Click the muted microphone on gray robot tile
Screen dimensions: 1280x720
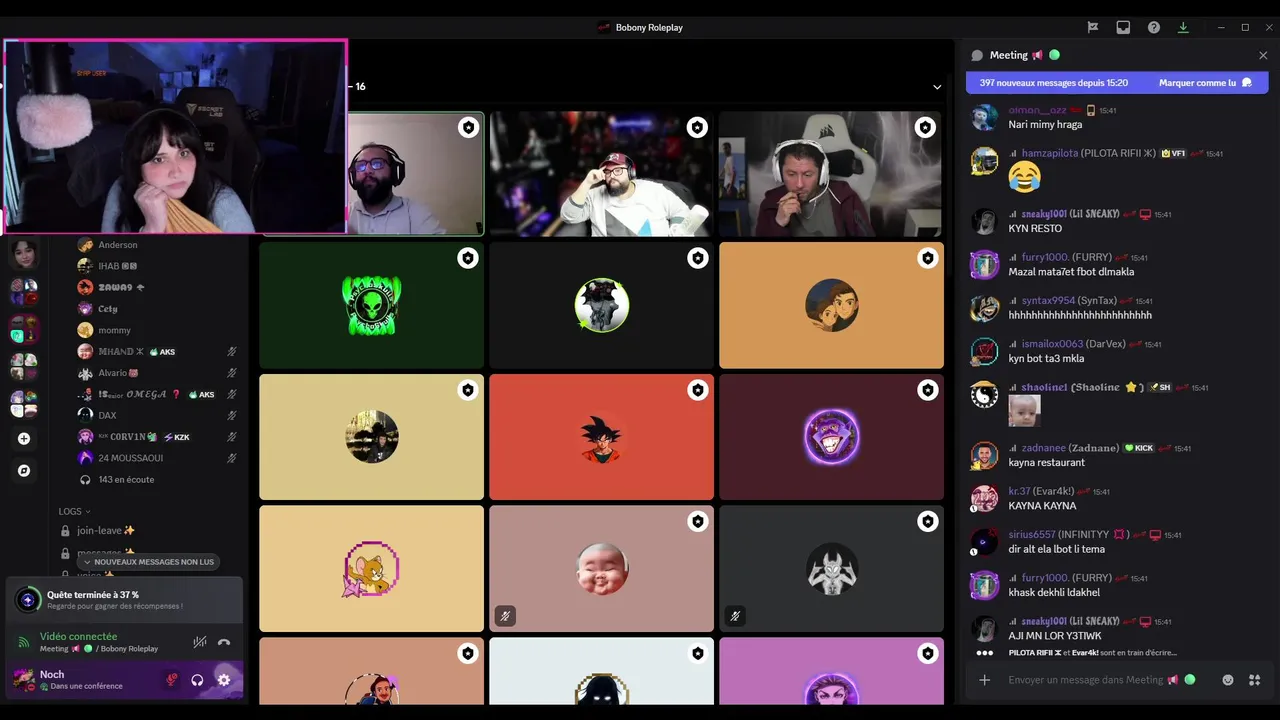735,616
